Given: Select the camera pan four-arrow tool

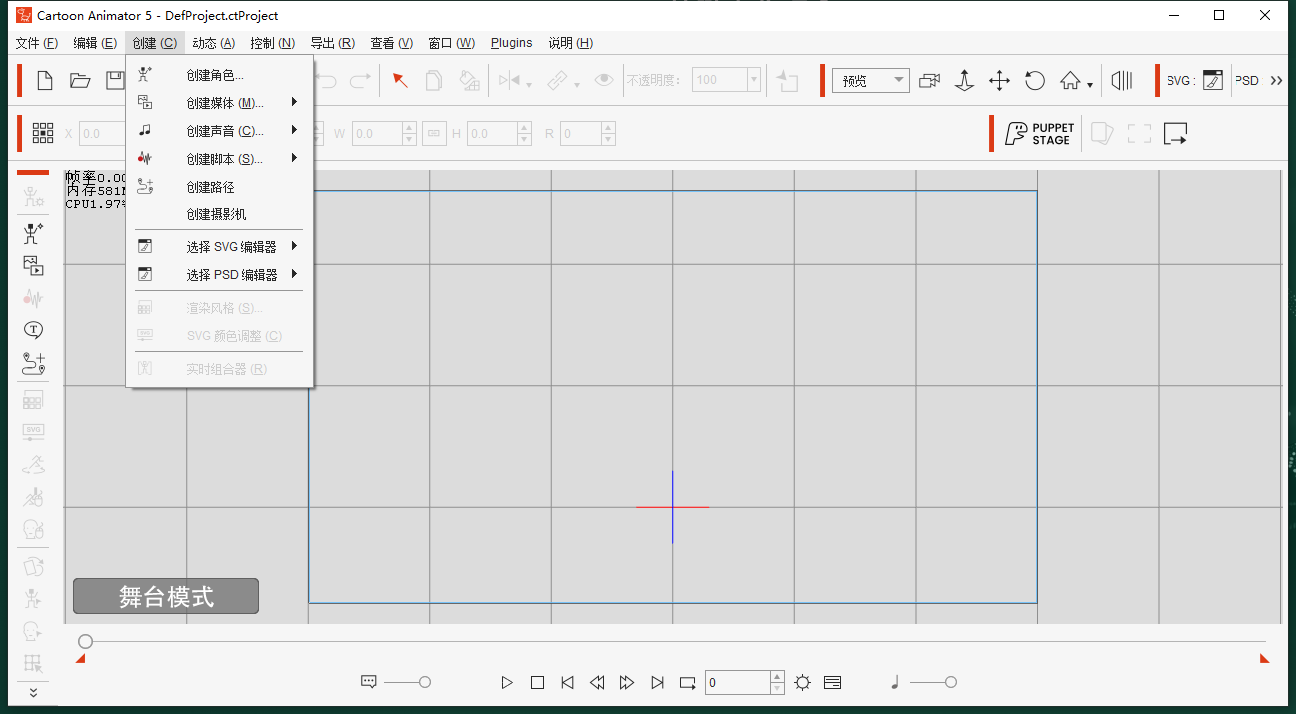Looking at the screenshot, I should [x=999, y=81].
